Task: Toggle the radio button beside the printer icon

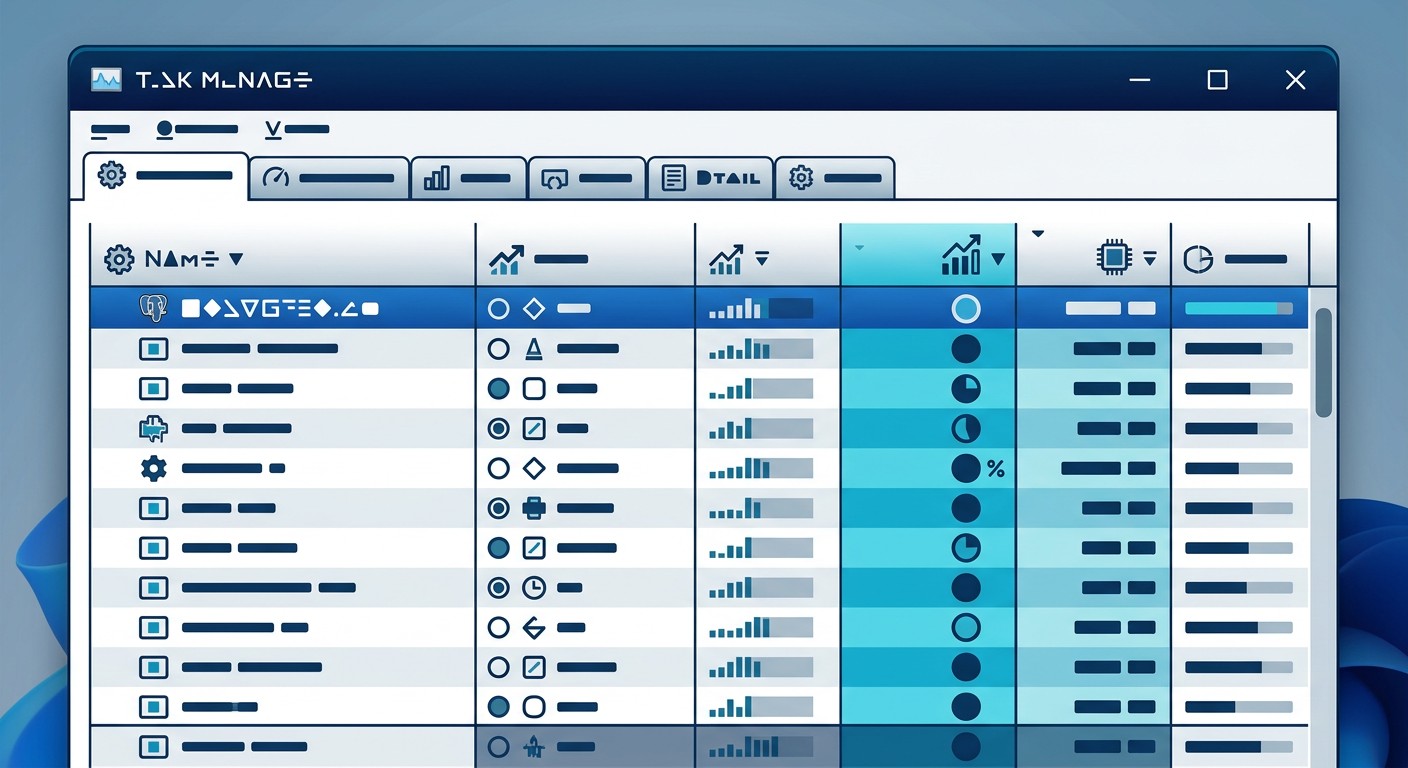Action: tap(498, 508)
